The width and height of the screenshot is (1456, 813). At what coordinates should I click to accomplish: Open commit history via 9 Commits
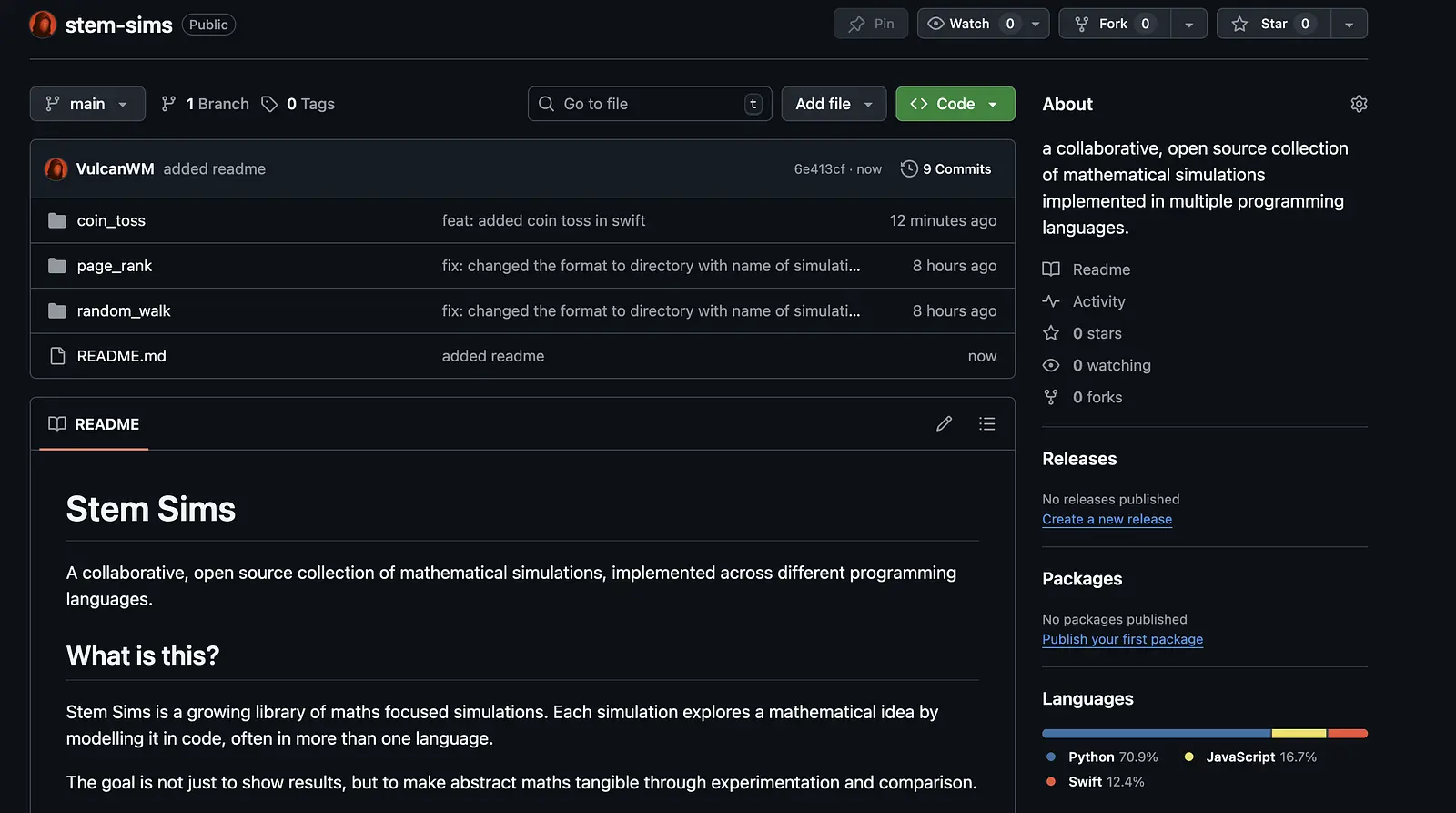[x=946, y=169]
